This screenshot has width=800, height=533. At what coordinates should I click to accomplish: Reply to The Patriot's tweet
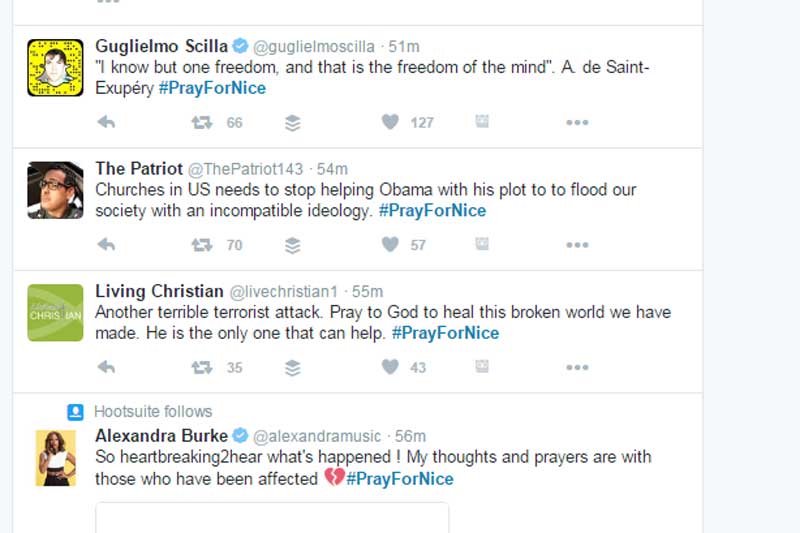(x=106, y=244)
